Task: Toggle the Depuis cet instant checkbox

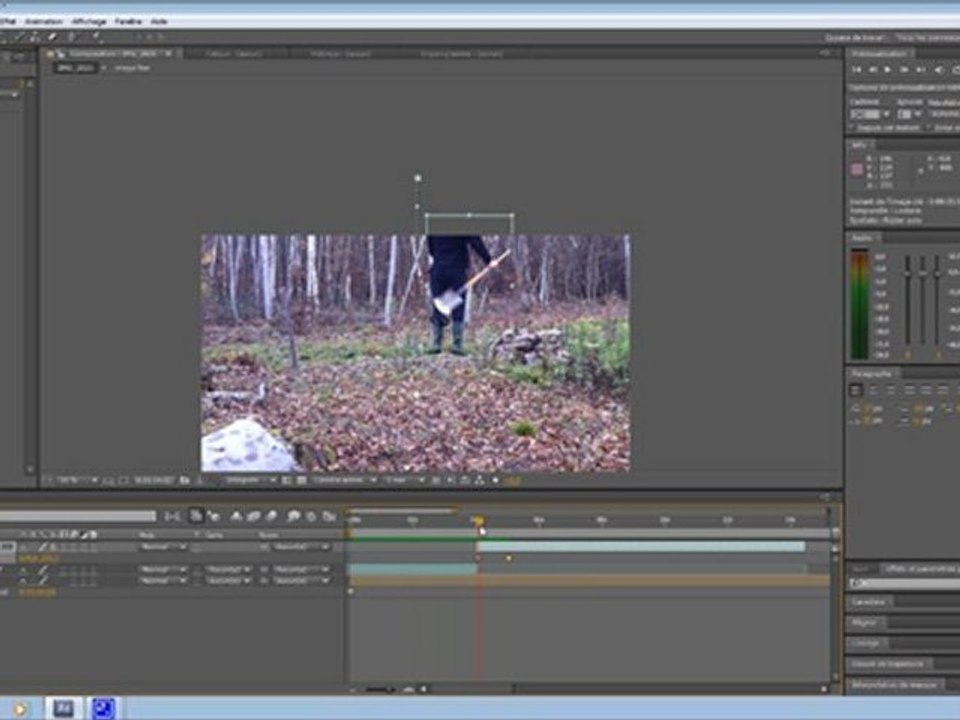Action: tap(852, 127)
